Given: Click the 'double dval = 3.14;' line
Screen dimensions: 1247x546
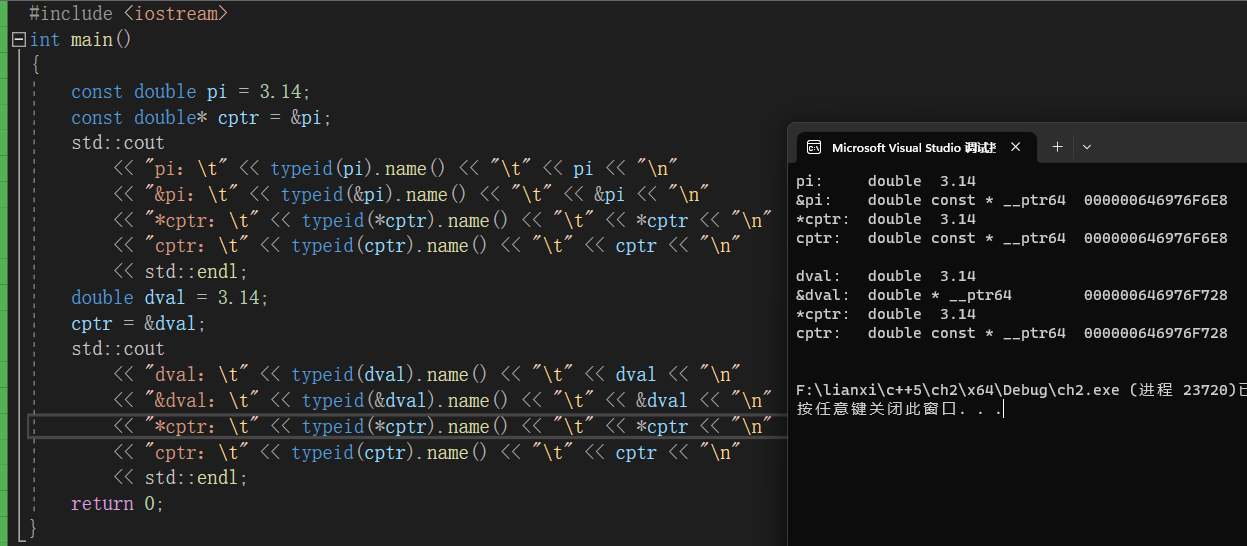Looking at the screenshot, I should pyautogui.click(x=169, y=297).
